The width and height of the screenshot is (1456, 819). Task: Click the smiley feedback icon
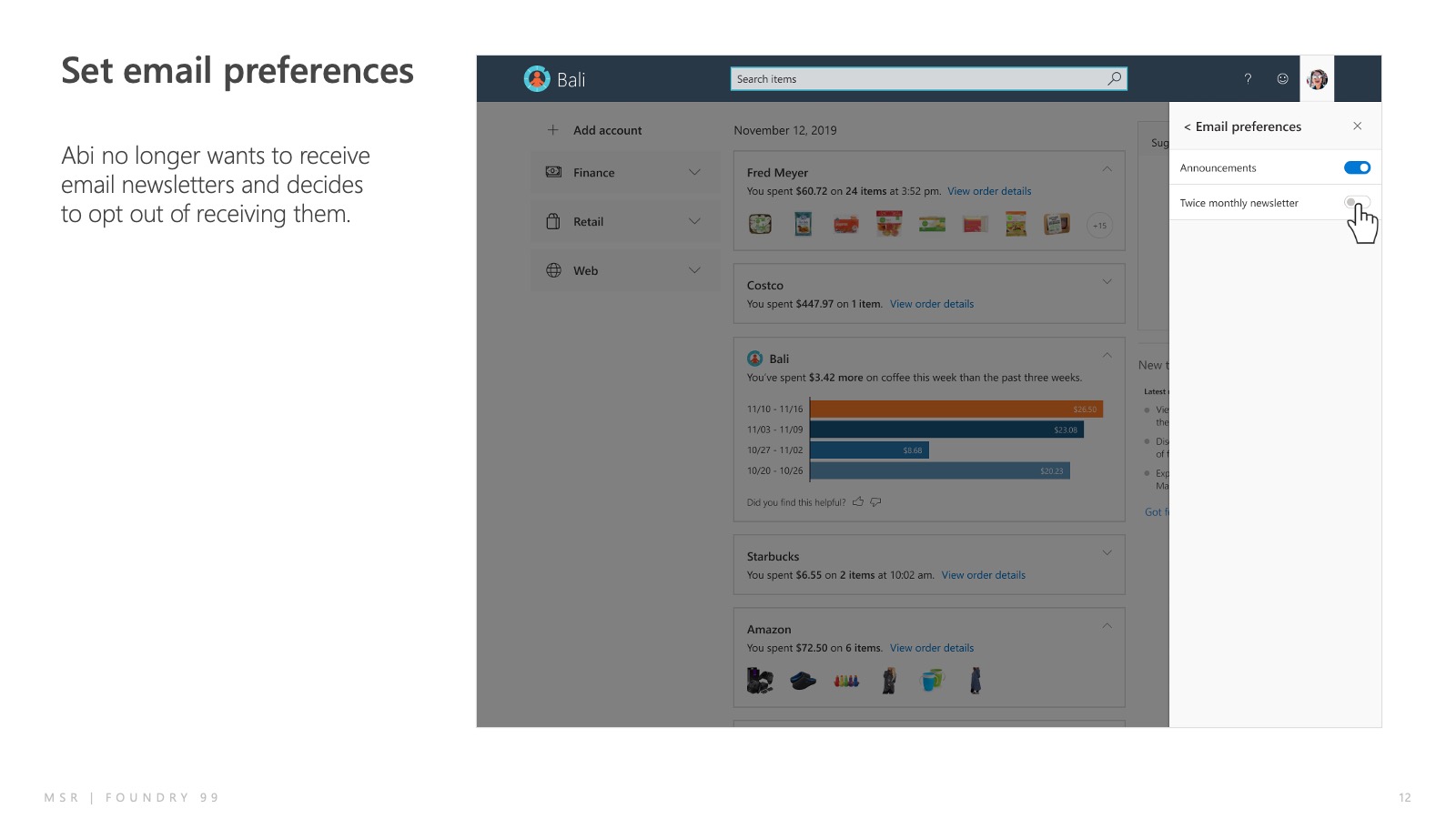pos(1282,79)
